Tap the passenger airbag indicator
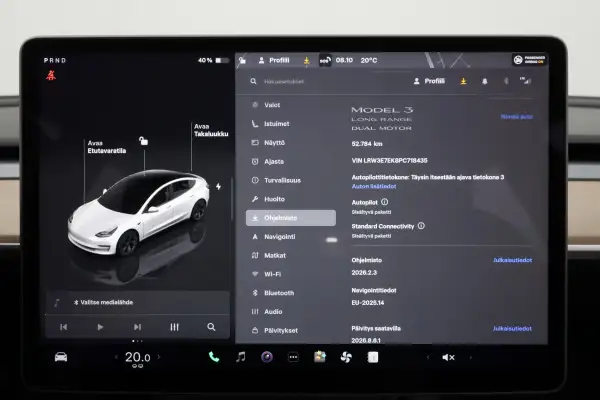 [x=530, y=60]
